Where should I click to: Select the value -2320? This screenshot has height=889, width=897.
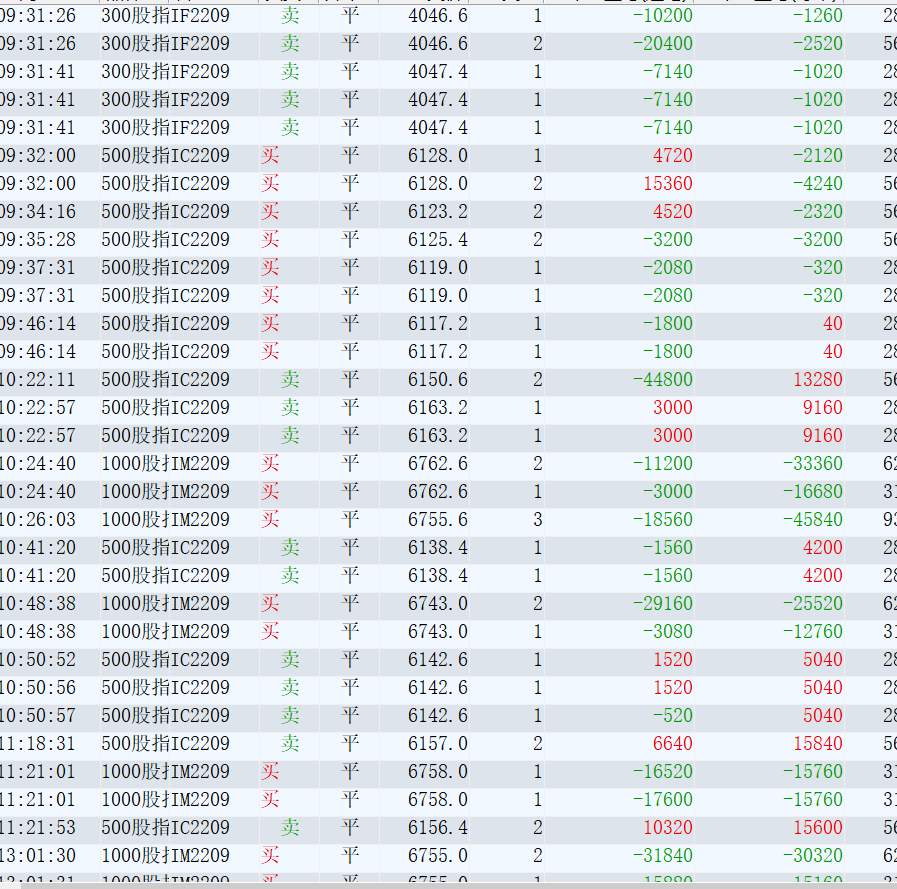tap(817, 212)
